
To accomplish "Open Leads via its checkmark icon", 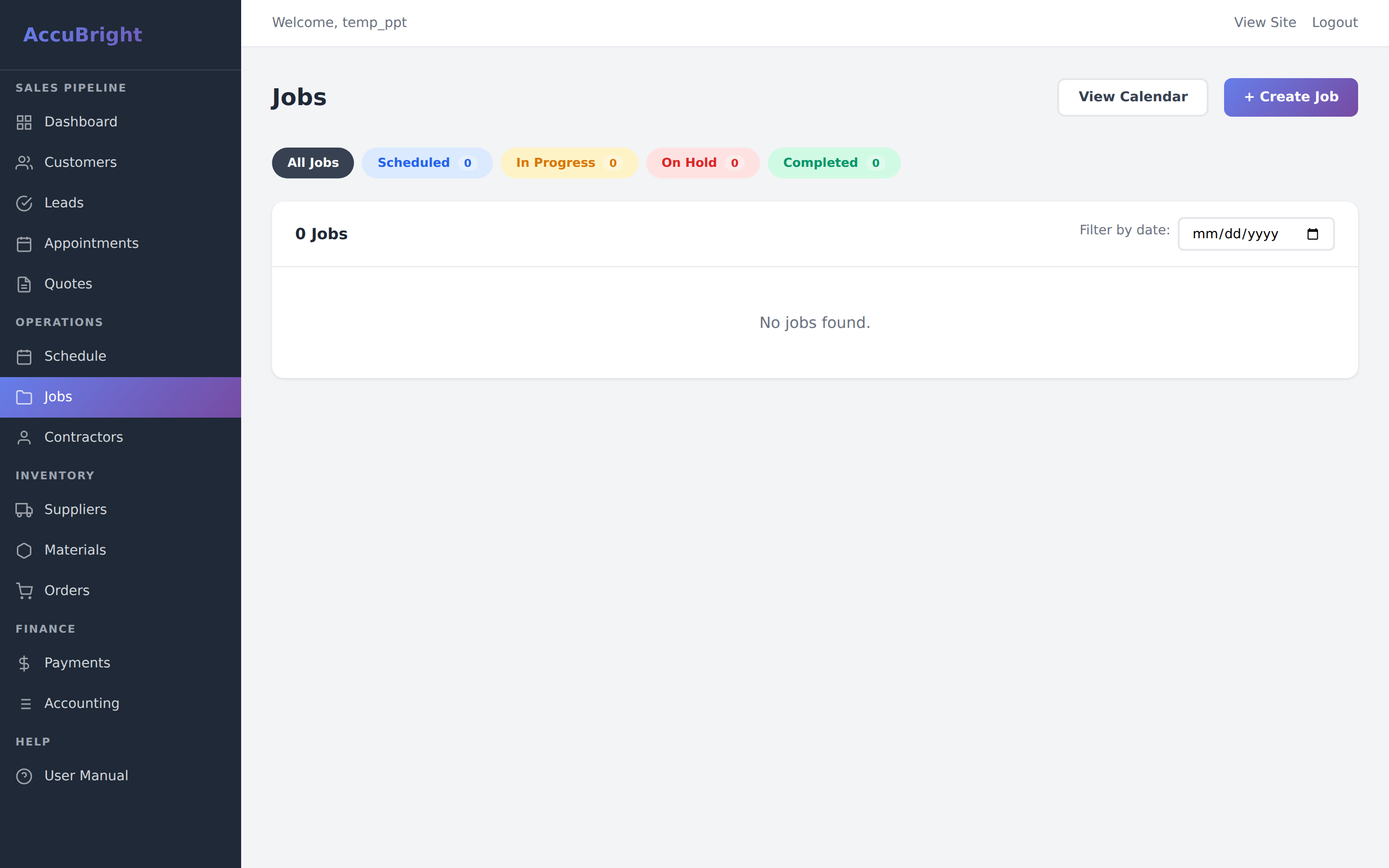I will (24, 203).
